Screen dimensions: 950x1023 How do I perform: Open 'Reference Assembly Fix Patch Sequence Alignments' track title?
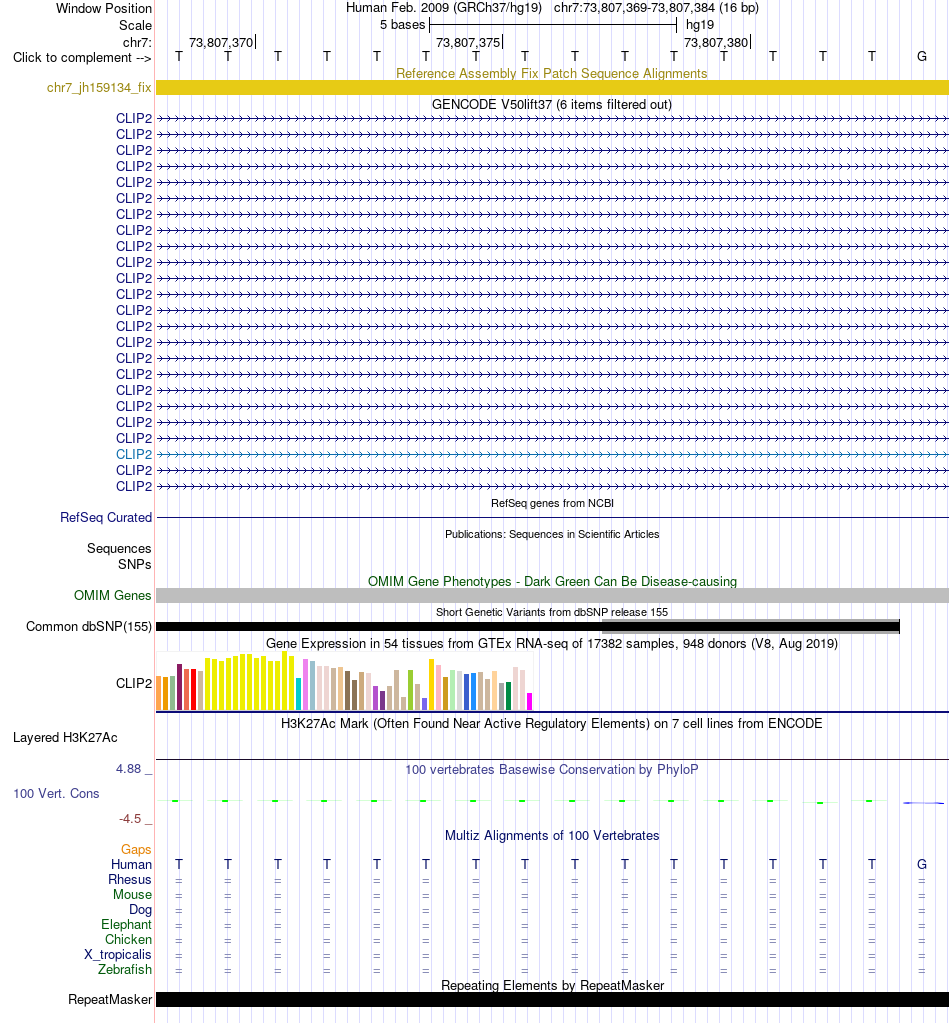552,73
